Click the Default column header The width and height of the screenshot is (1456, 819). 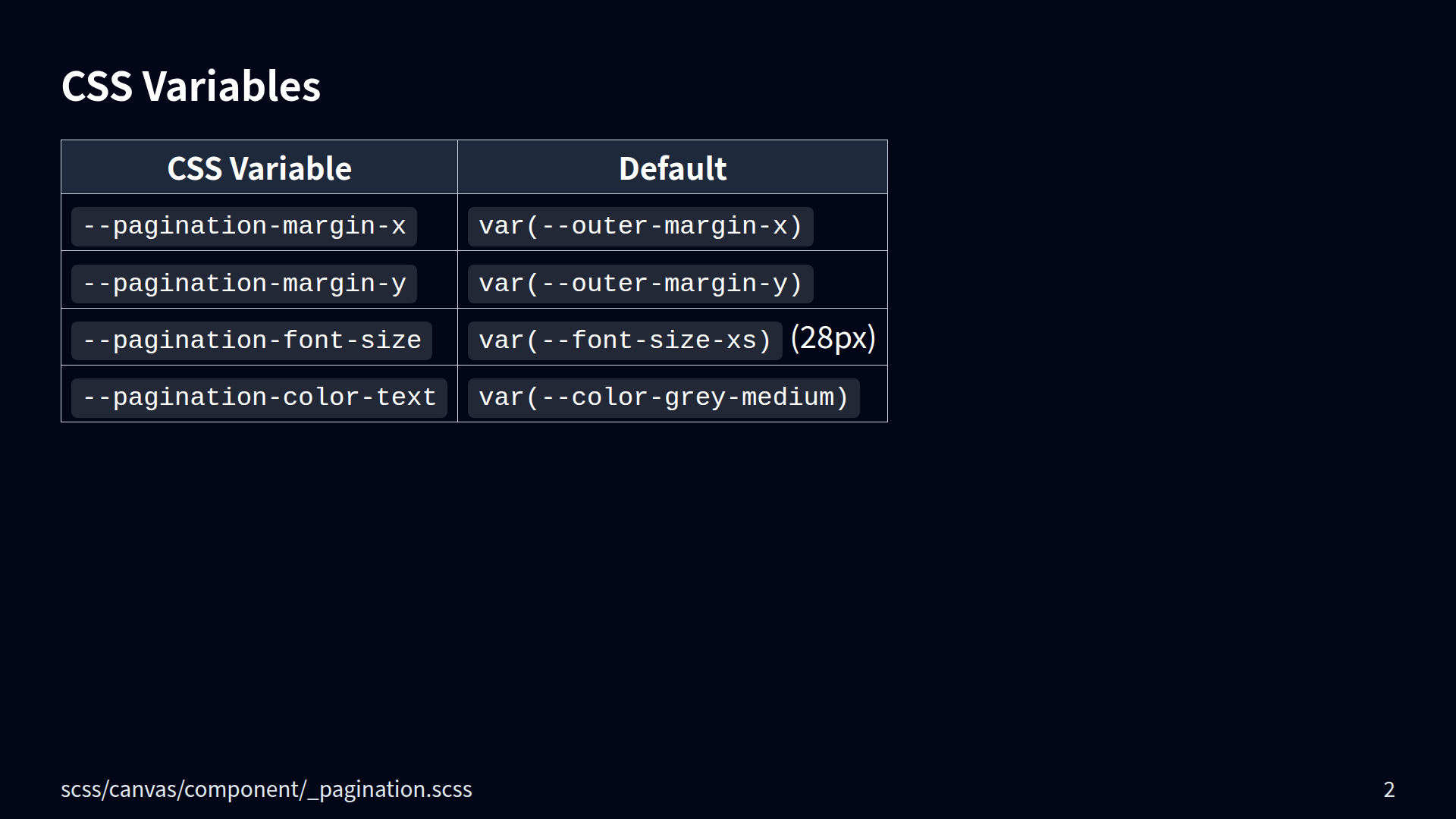point(672,168)
